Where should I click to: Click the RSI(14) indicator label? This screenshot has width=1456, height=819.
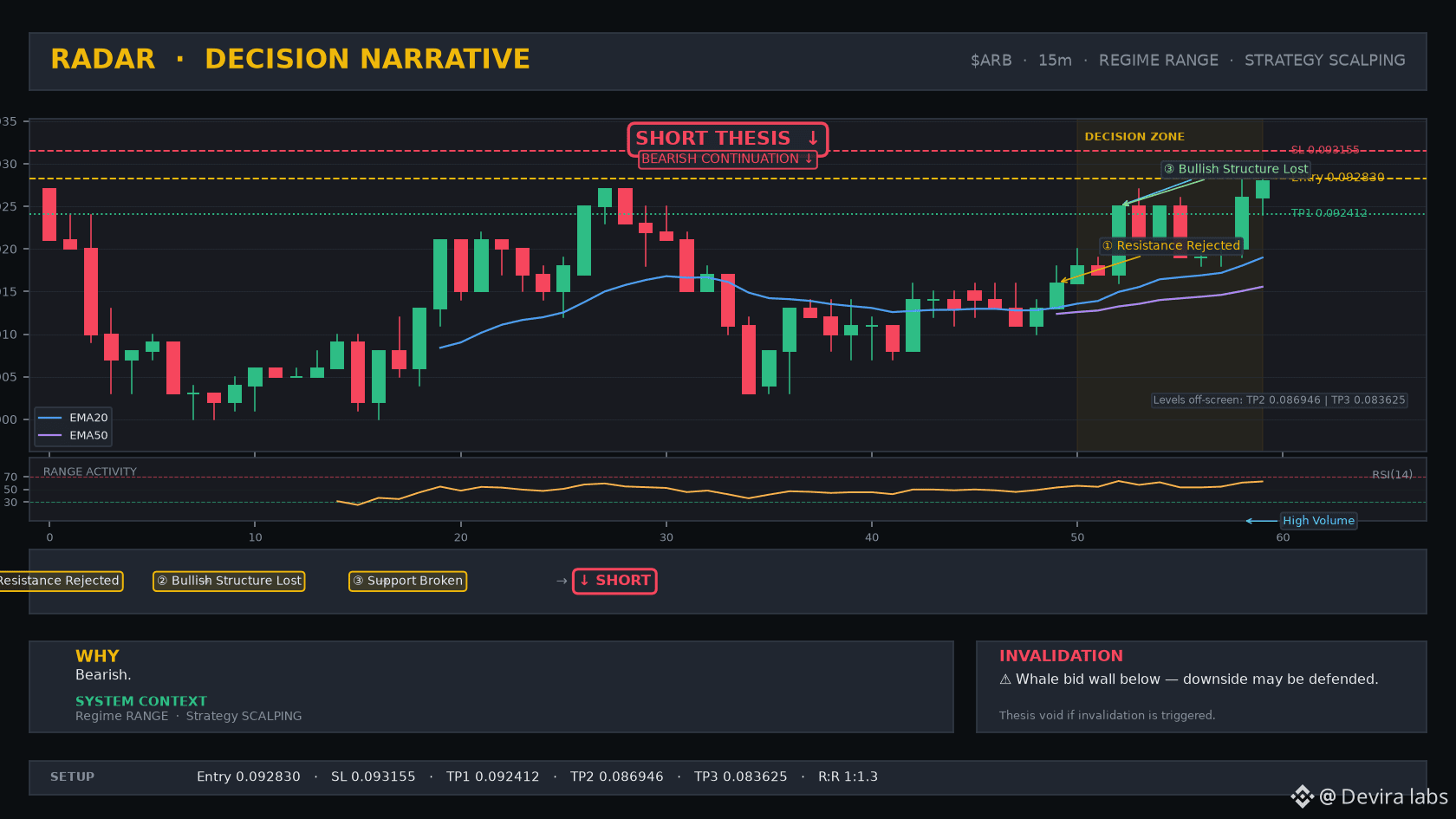[1392, 475]
